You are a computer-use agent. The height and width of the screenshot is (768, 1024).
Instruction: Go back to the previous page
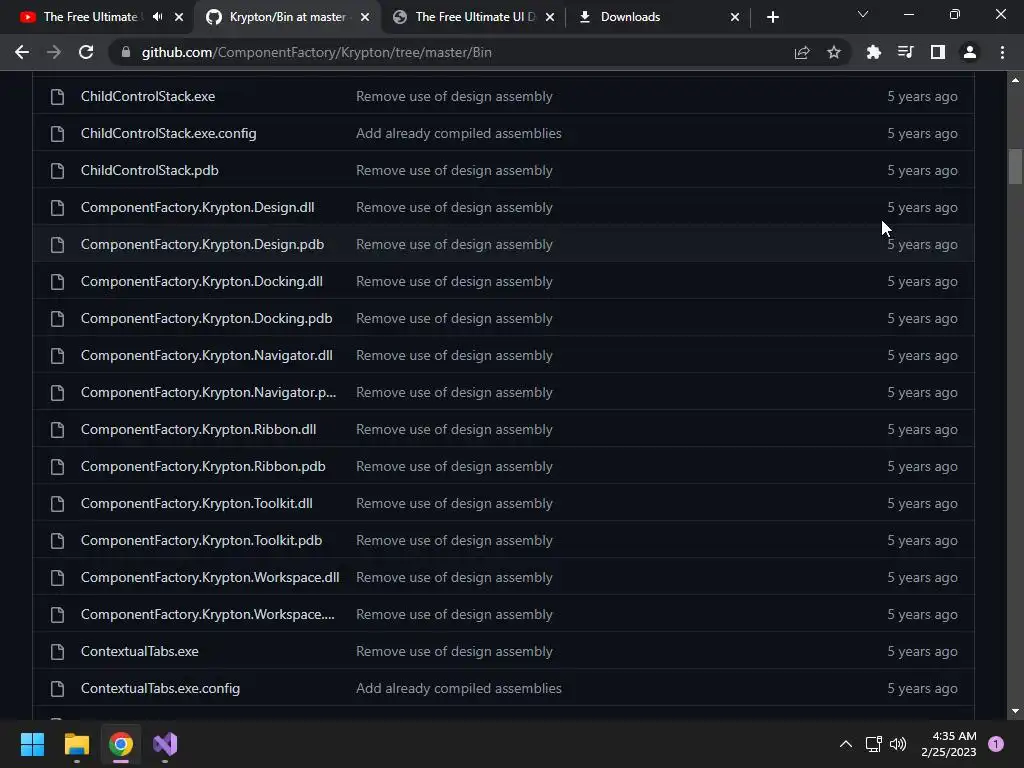pos(22,52)
